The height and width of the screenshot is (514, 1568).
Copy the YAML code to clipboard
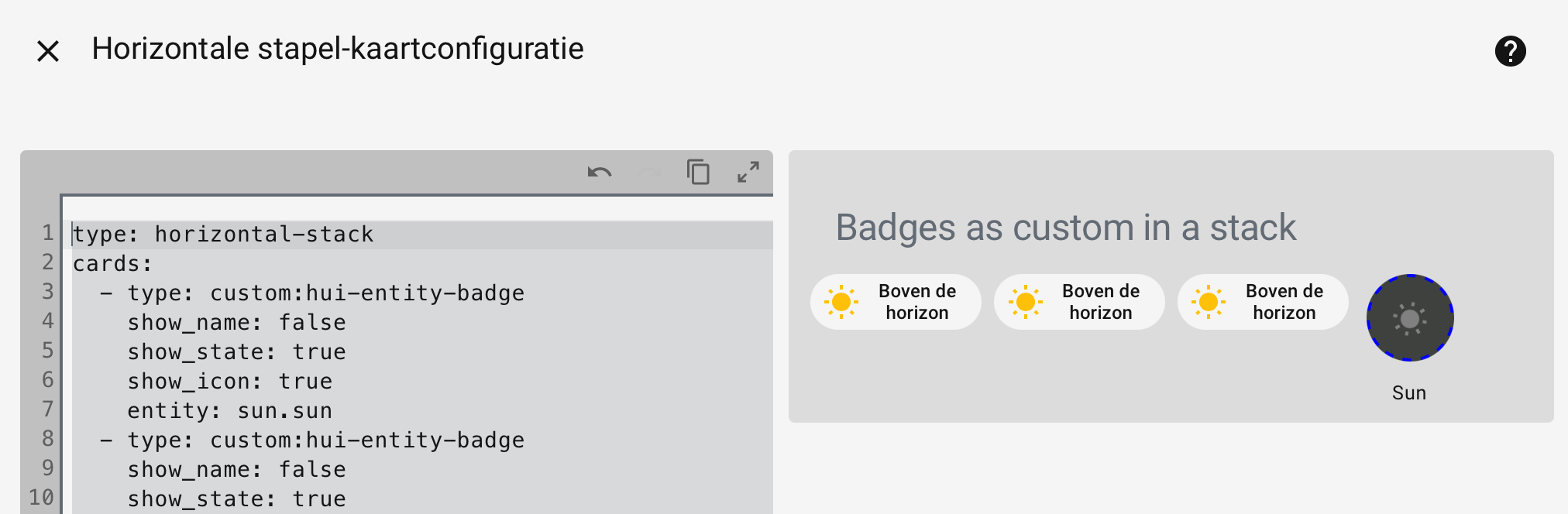pyautogui.click(x=698, y=172)
